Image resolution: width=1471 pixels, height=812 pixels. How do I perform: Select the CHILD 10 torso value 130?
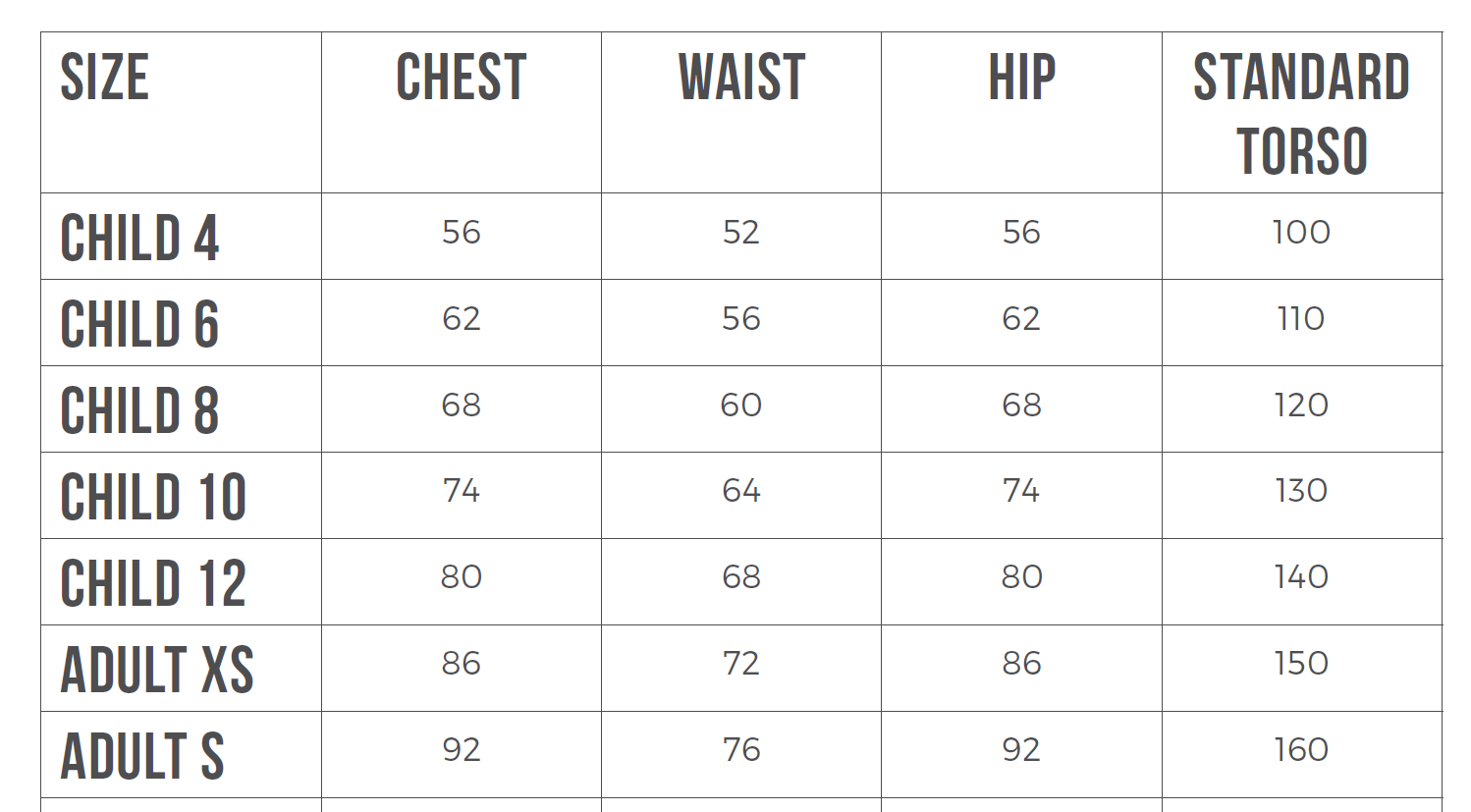tap(1301, 491)
